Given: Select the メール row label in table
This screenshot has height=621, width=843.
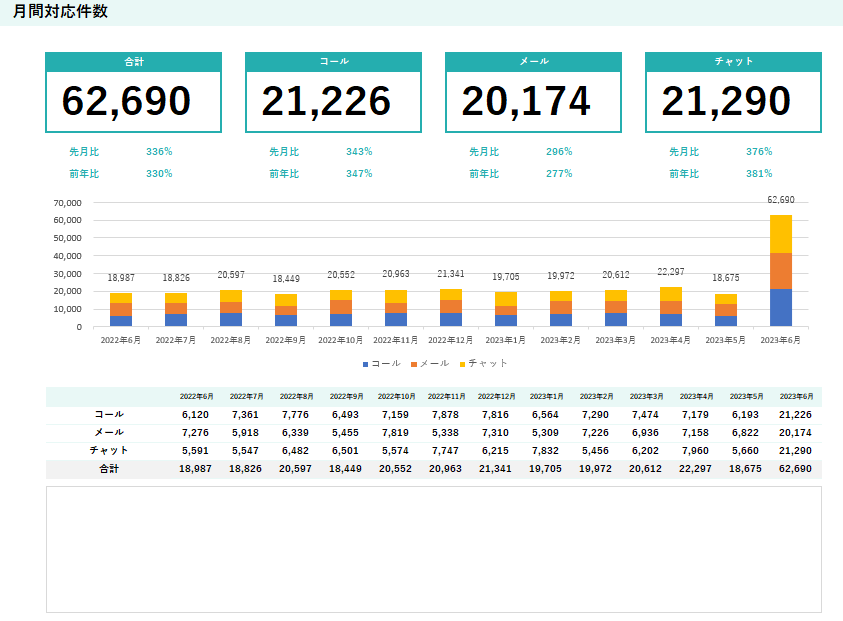Looking at the screenshot, I should point(109,432).
